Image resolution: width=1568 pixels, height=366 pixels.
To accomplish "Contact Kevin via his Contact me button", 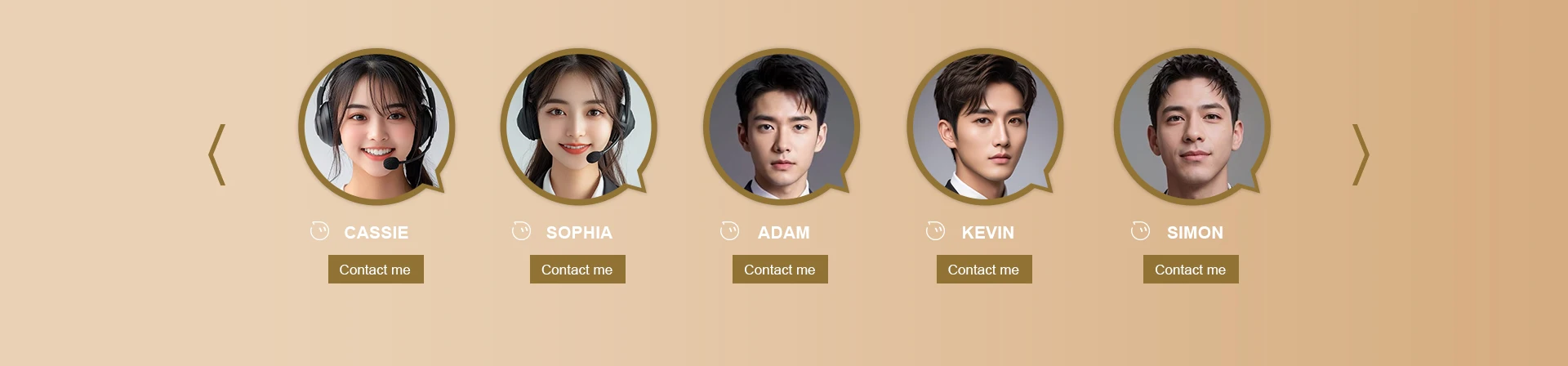I will [x=984, y=270].
